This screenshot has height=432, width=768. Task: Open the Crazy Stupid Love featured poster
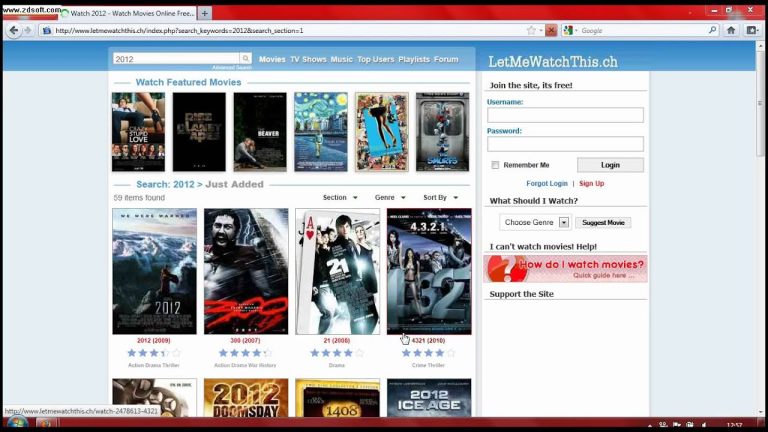(x=138, y=132)
